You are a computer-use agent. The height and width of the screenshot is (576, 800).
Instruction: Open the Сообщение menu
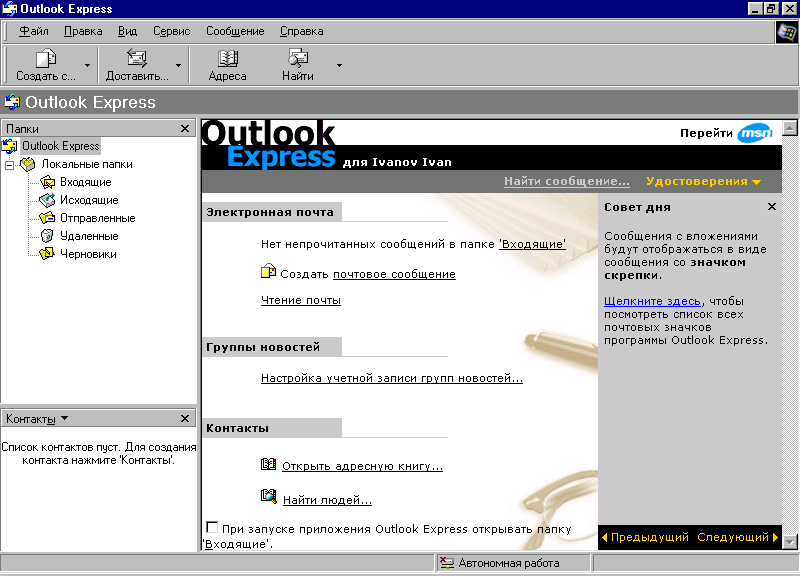pos(235,31)
